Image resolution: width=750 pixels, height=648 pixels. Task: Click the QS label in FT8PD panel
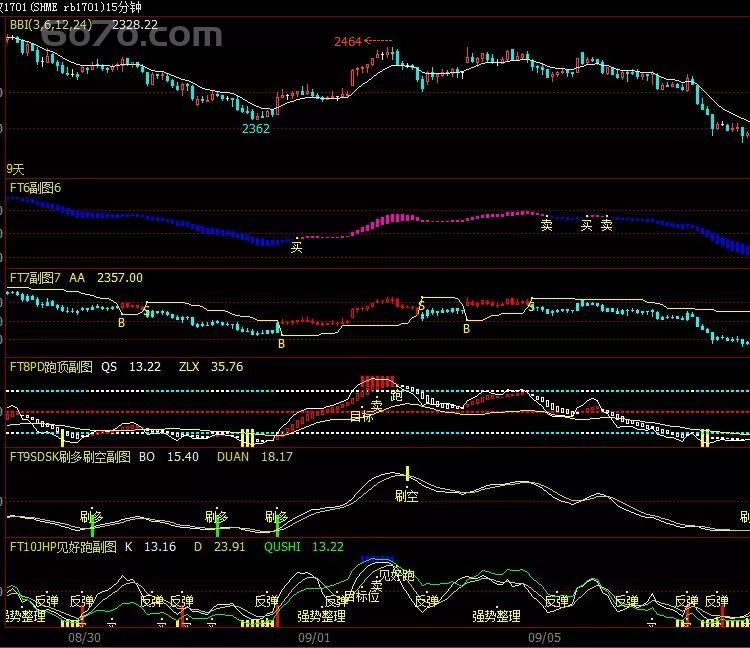click(x=109, y=367)
